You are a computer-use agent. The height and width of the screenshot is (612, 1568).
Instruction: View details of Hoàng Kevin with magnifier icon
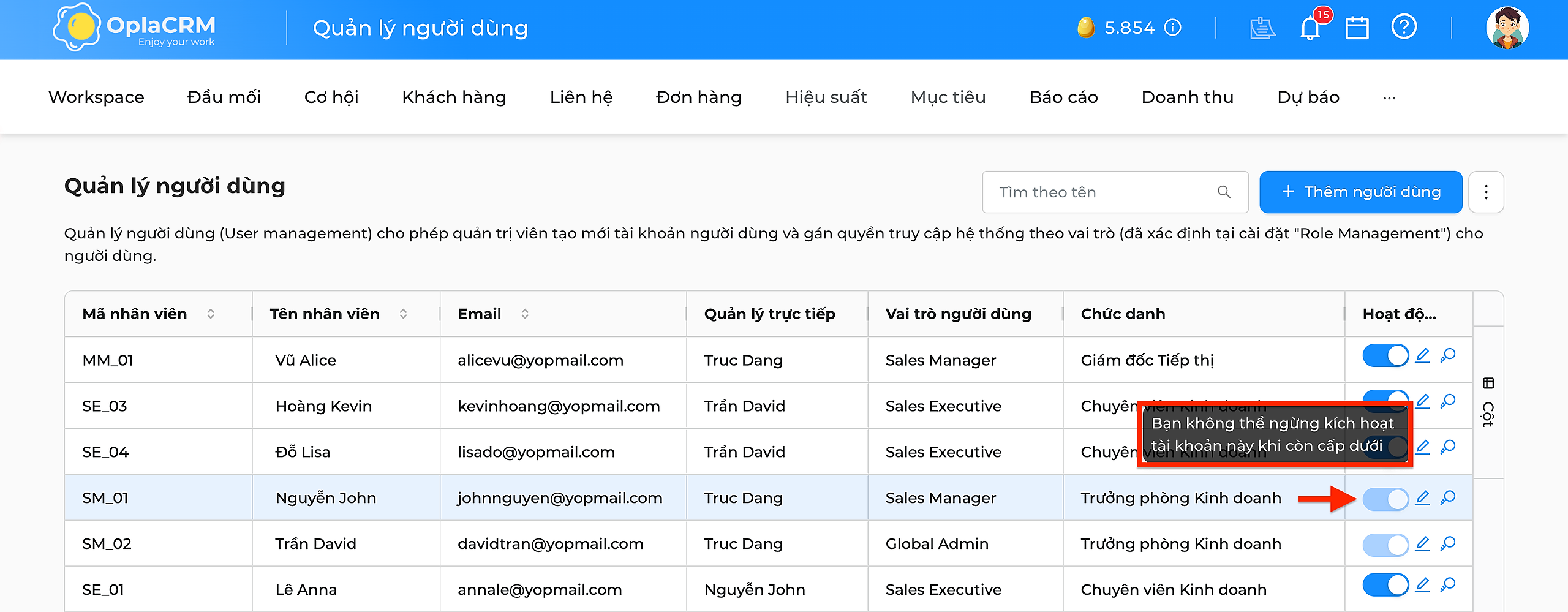(x=1448, y=402)
